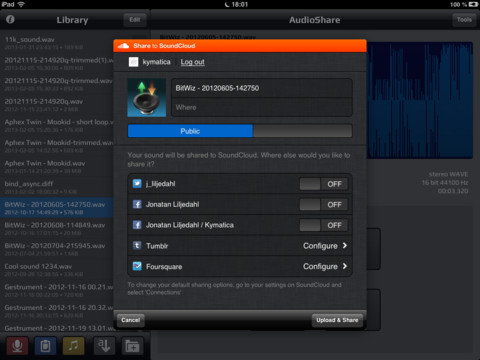Tap the Twitter icon beside j_liljedahl

[x=137, y=184]
